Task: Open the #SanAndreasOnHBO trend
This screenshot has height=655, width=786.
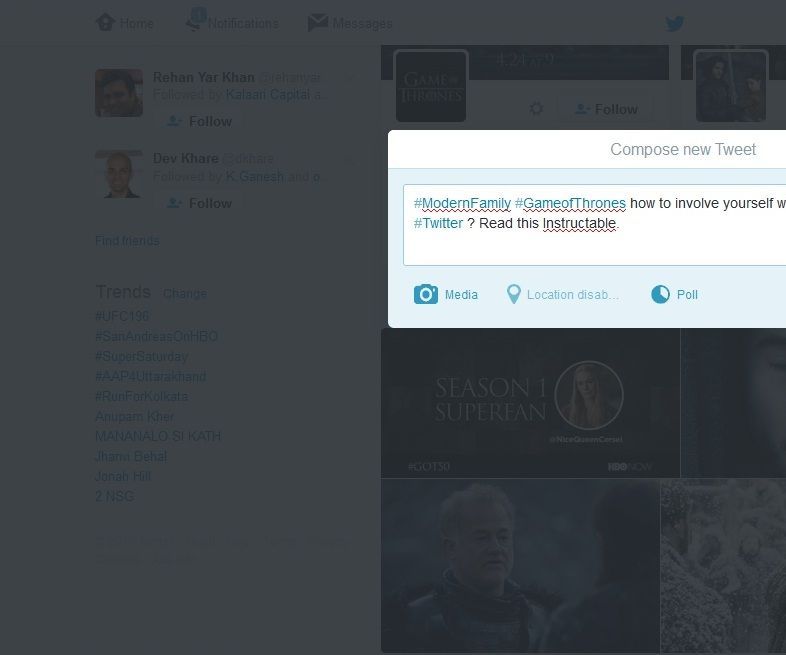Action: [x=156, y=336]
